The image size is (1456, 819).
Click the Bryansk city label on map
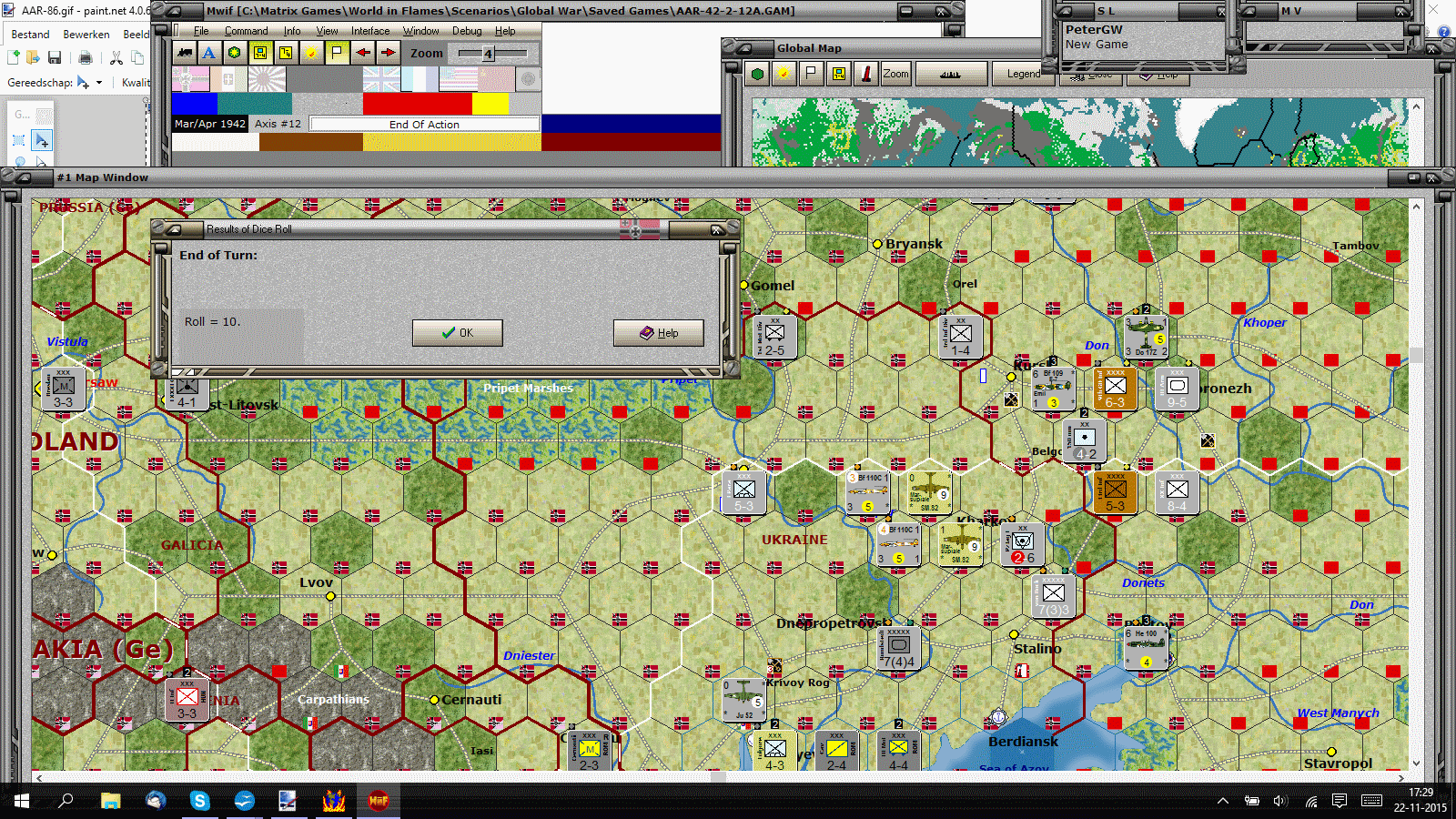click(915, 244)
